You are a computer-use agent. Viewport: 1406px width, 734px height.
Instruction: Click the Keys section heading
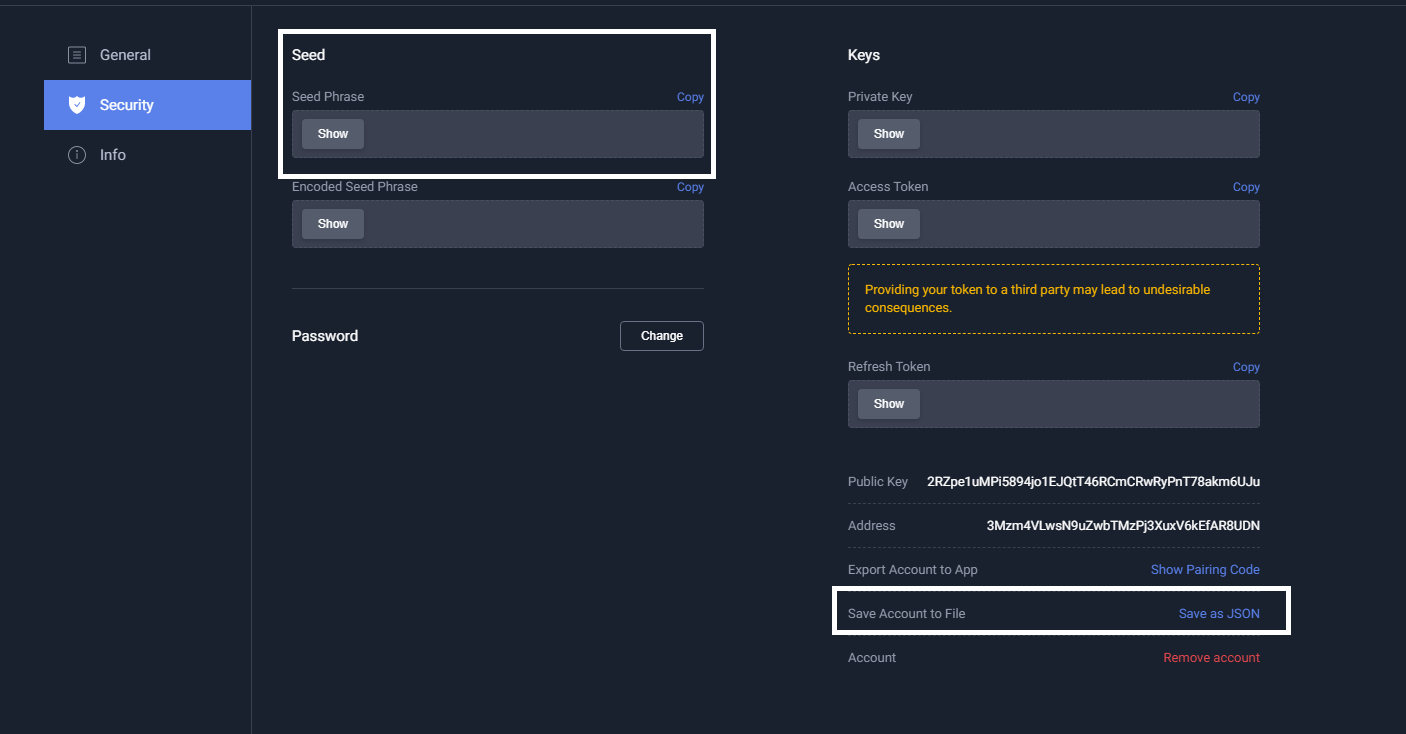coord(864,55)
